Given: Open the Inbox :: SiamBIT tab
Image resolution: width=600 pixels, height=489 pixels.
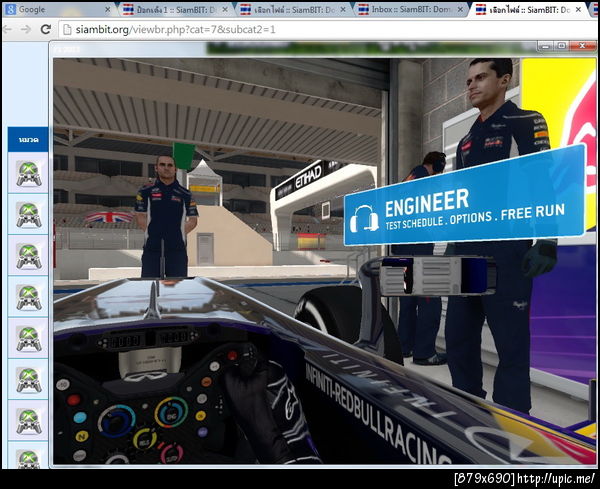Looking at the screenshot, I should point(411,9).
